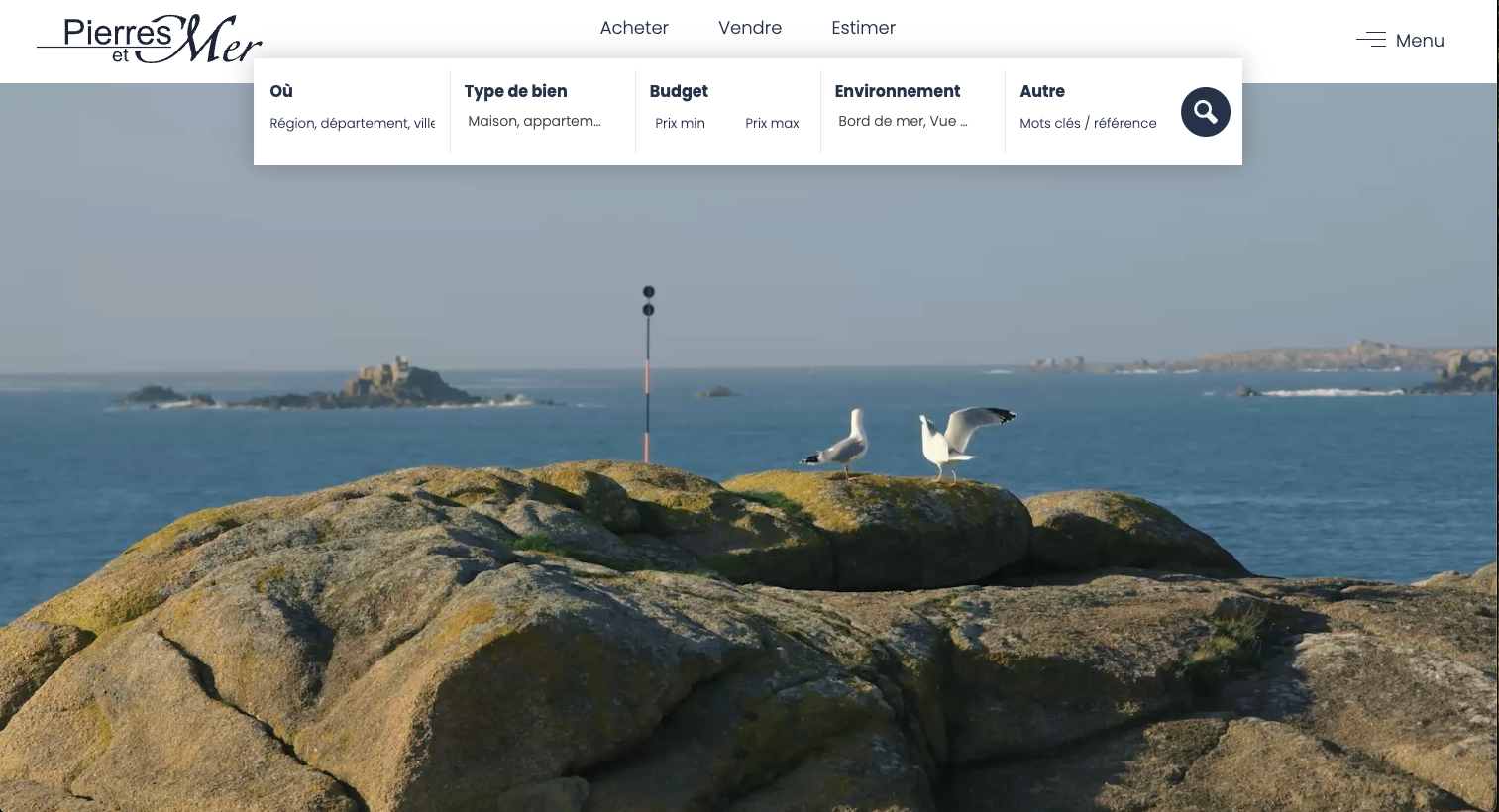Expand the Maison, appartement type dropdown
This screenshot has width=1499, height=812.
[535, 122]
